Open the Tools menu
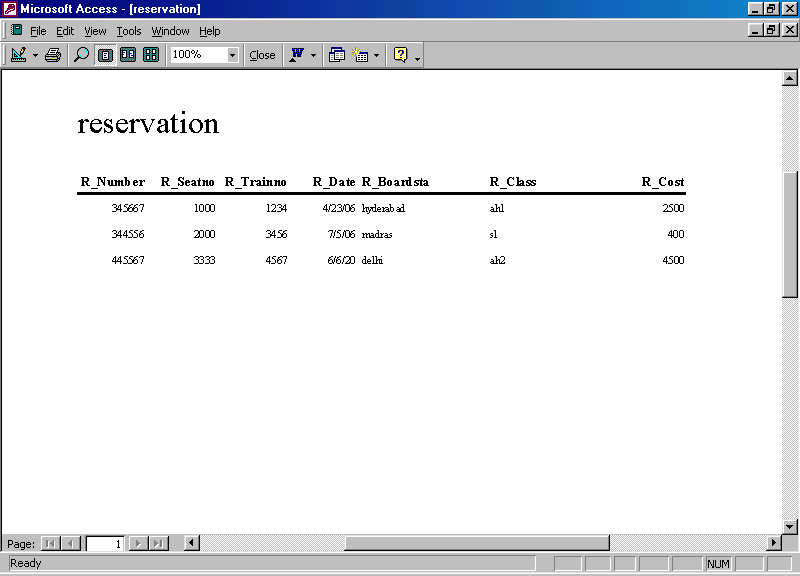The height and width of the screenshot is (576, 800). click(x=129, y=31)
